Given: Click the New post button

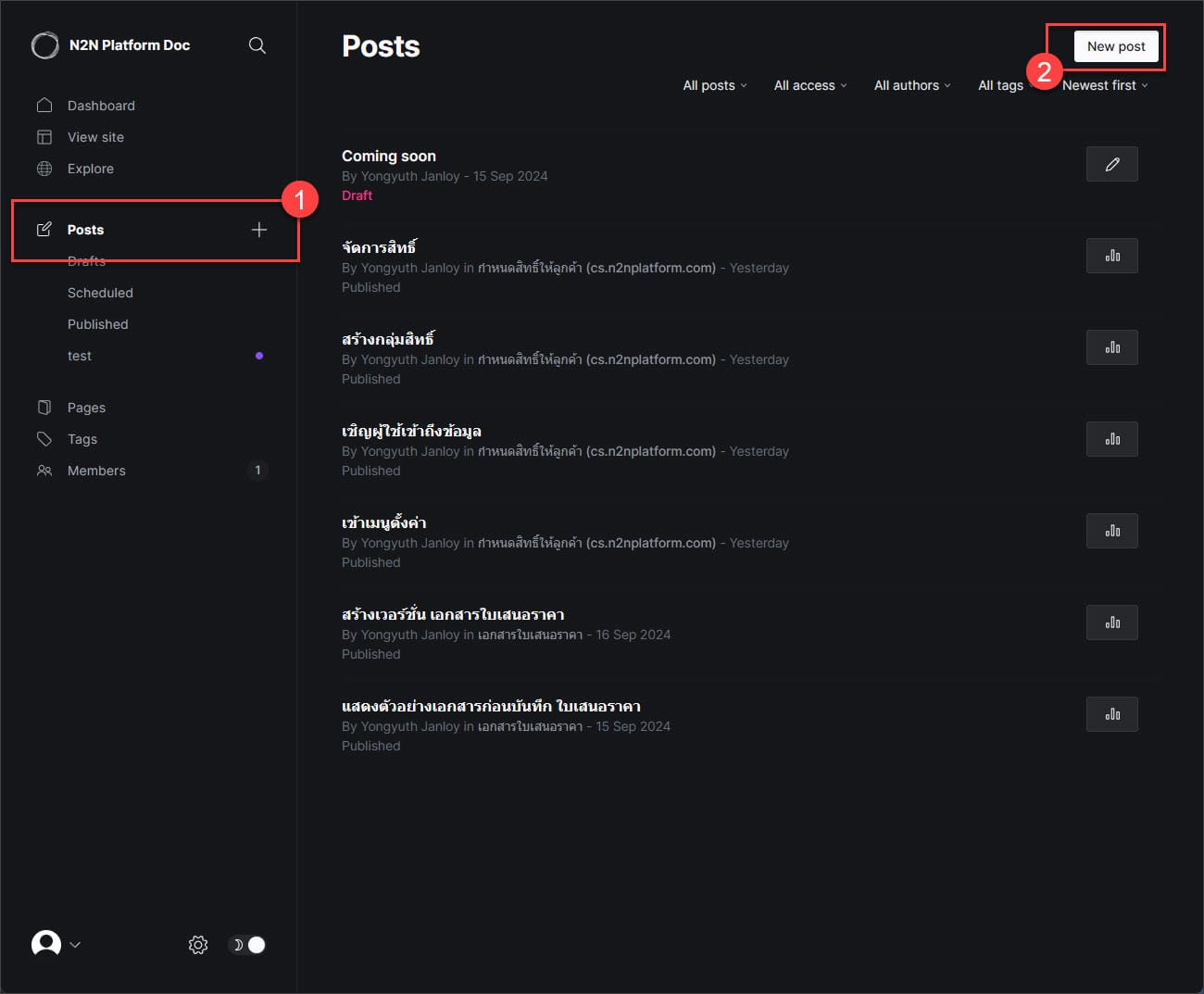Looking at the screenshot, I should 1116,46.
